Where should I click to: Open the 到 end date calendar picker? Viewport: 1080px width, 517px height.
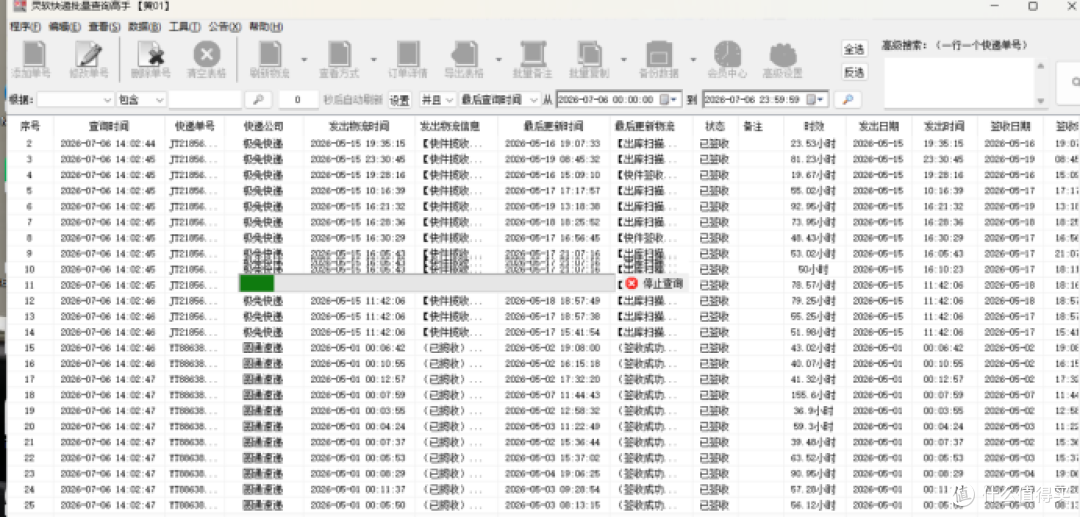pyautogui.click(x=816, y=100)
